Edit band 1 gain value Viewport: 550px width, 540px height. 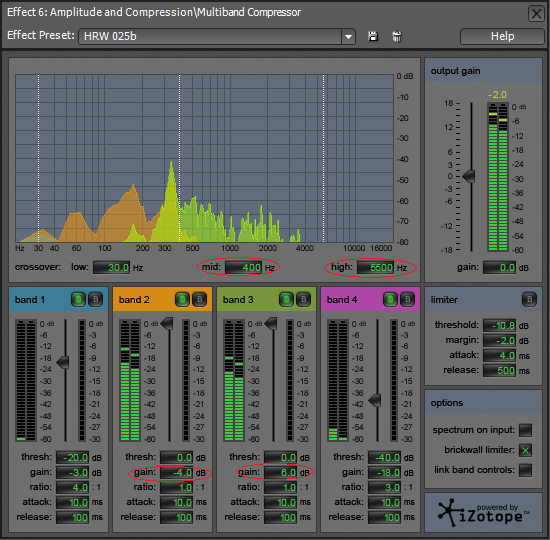pyautogui.click(x=72, y=473)
